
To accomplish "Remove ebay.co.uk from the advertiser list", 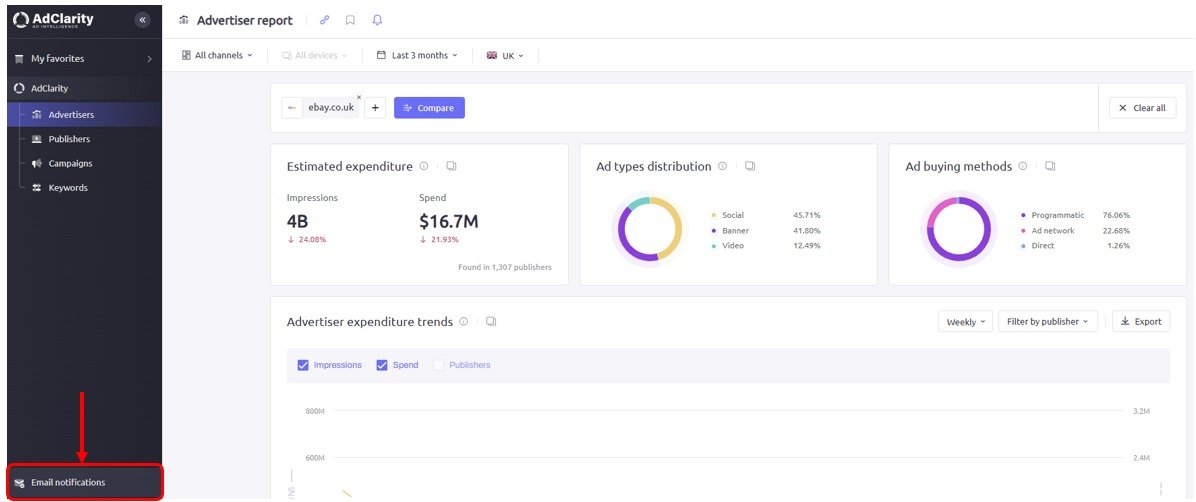I will coord(359,97).
